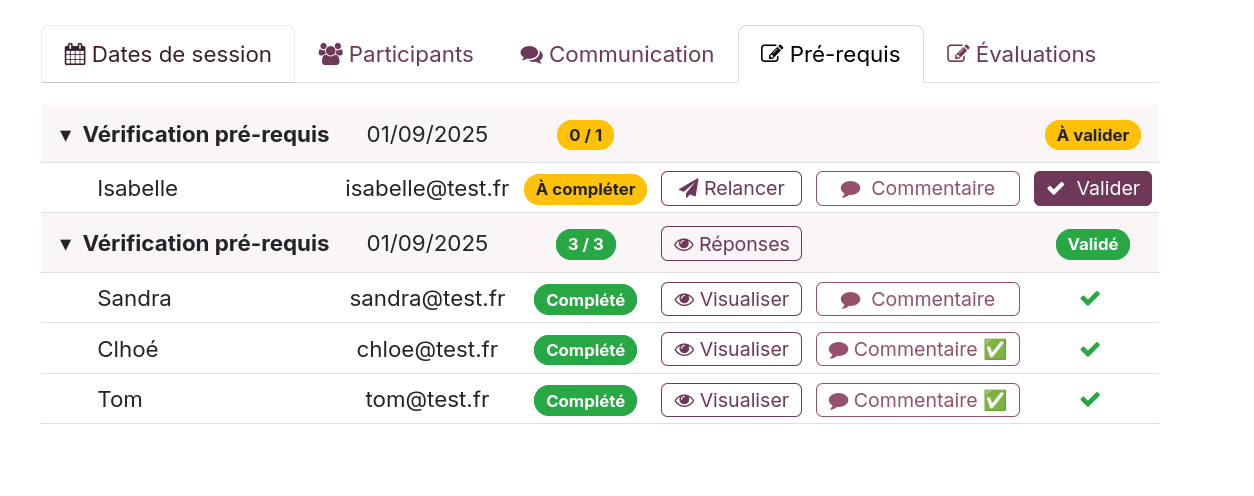Click the calendar icon on Dates de session
The width and height of the screenshot is (1254, 496).
pyautogui.click(x=75, y=54)
